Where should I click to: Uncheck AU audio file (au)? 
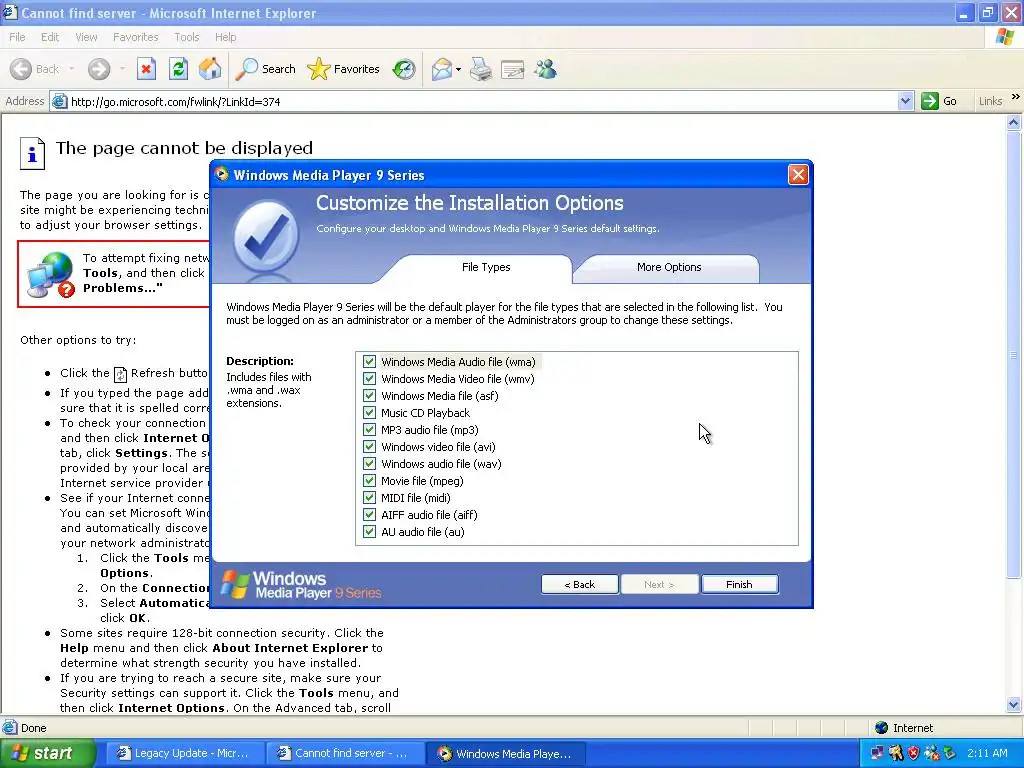click(x=370, y=532)
